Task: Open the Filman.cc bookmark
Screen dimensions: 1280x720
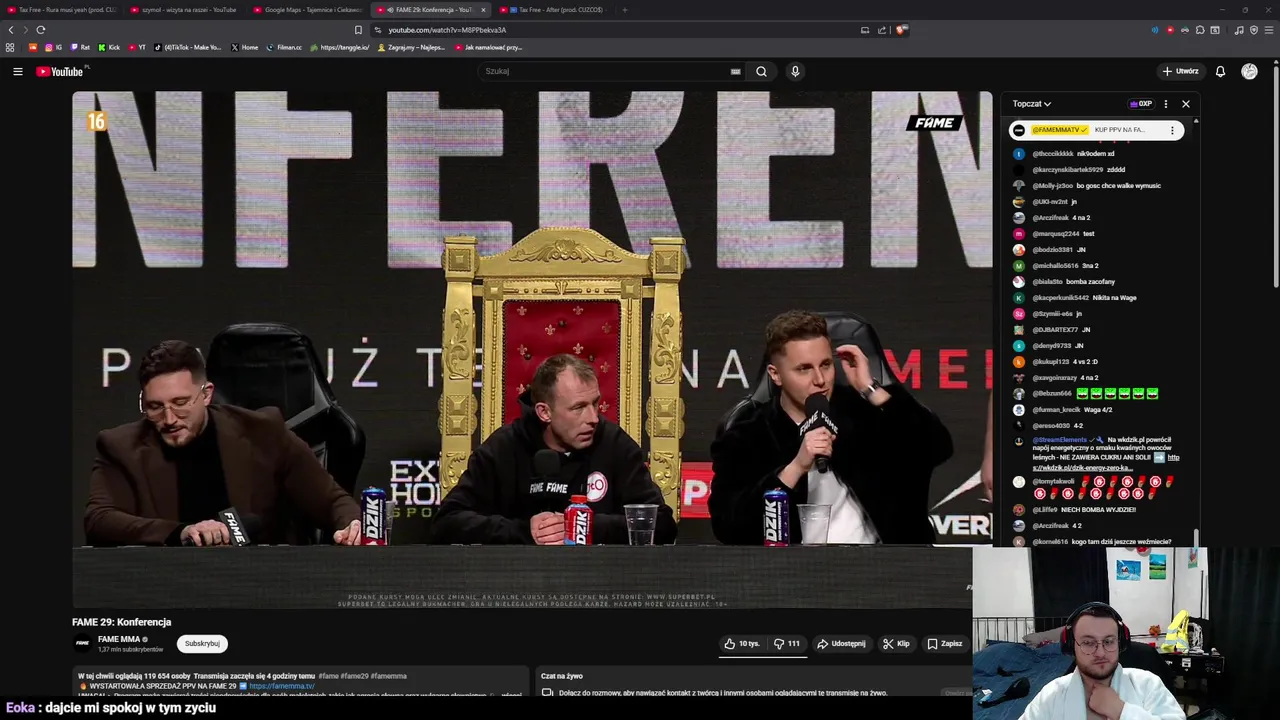Action: point(284,47)
